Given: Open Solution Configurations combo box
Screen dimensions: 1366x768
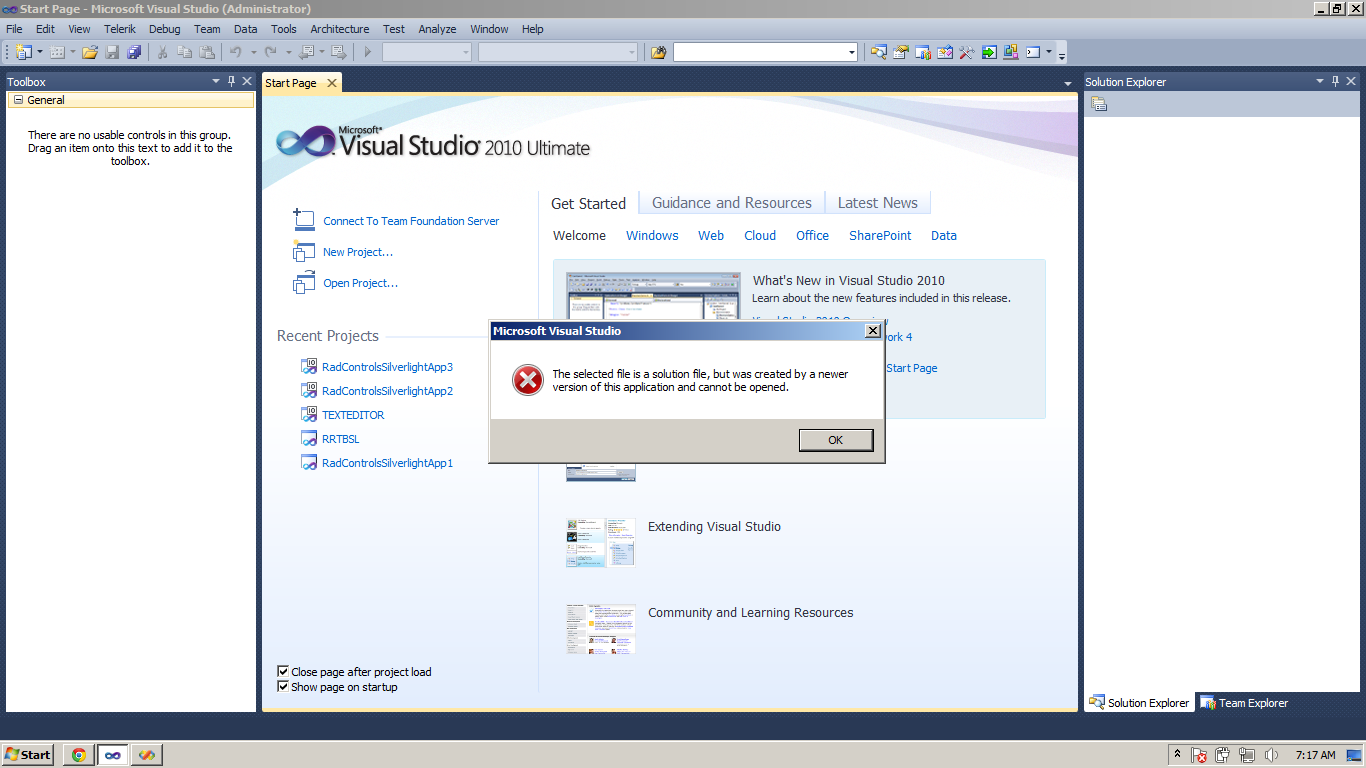Looking at the screenshot, I should point(427,52).
